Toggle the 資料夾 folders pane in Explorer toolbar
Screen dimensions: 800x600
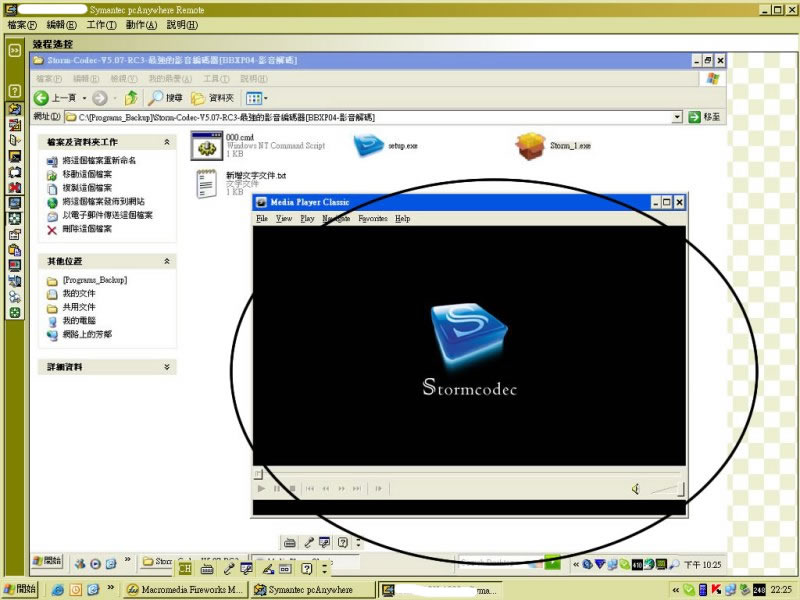[x=212, y=98]
